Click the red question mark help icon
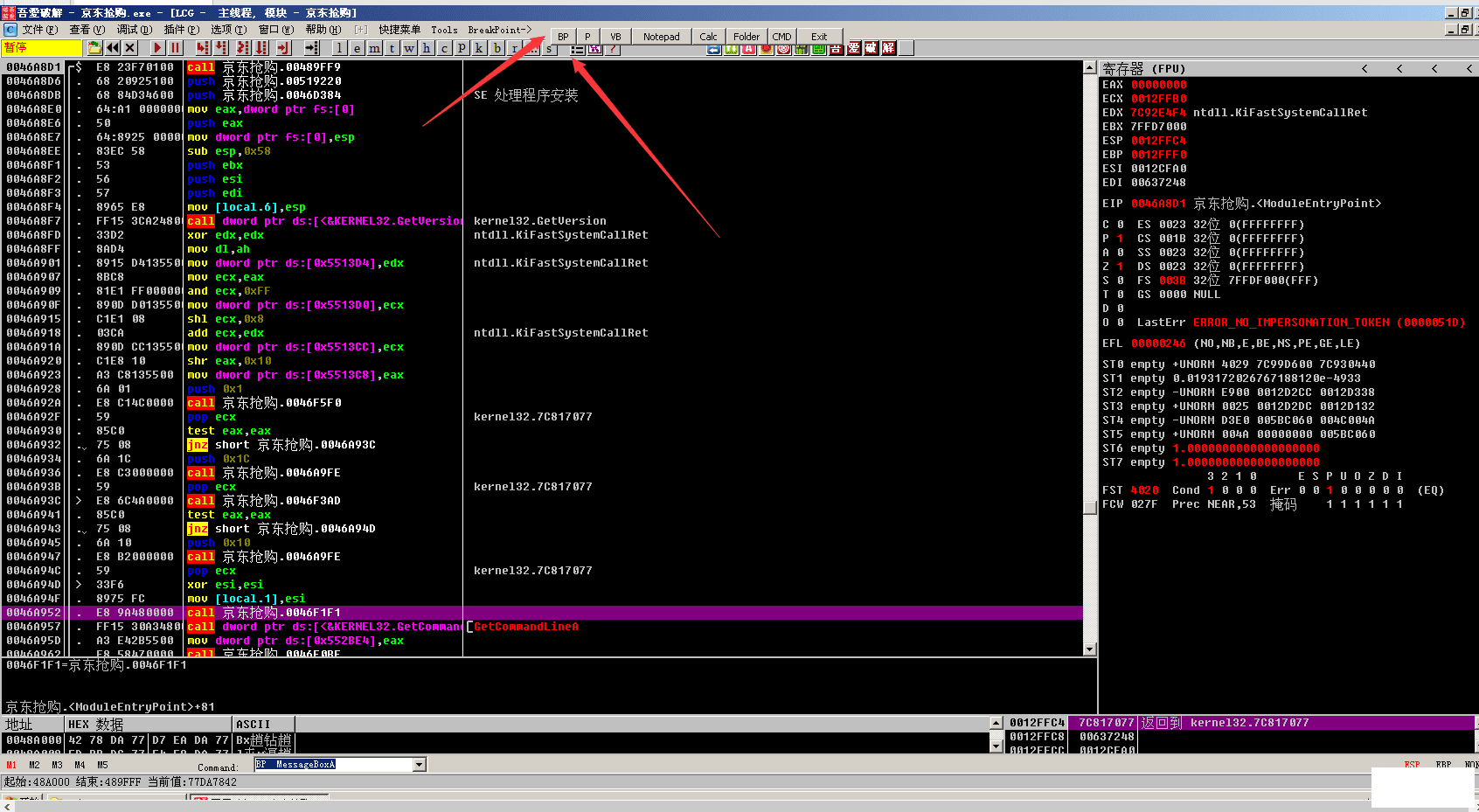Screen dimensions: 1479x812 pyautogui.click(x=613, y=49)
